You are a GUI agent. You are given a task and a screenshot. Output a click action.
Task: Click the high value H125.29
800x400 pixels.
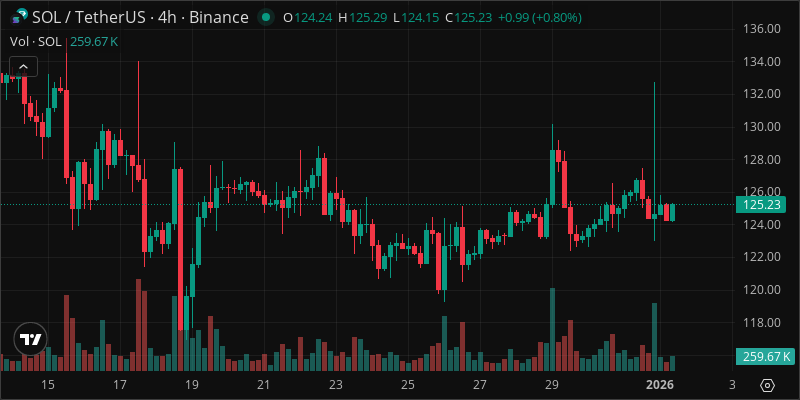tap(362, 18)
